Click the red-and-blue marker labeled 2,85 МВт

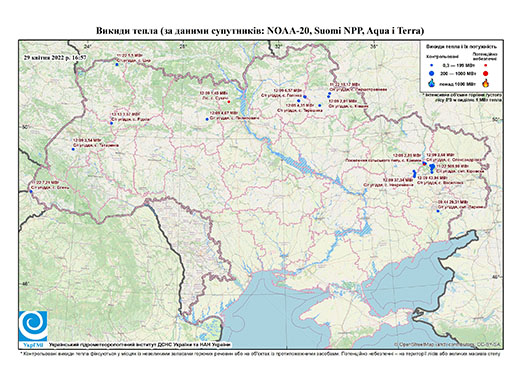pyautogui.click(x=424, y=163)
